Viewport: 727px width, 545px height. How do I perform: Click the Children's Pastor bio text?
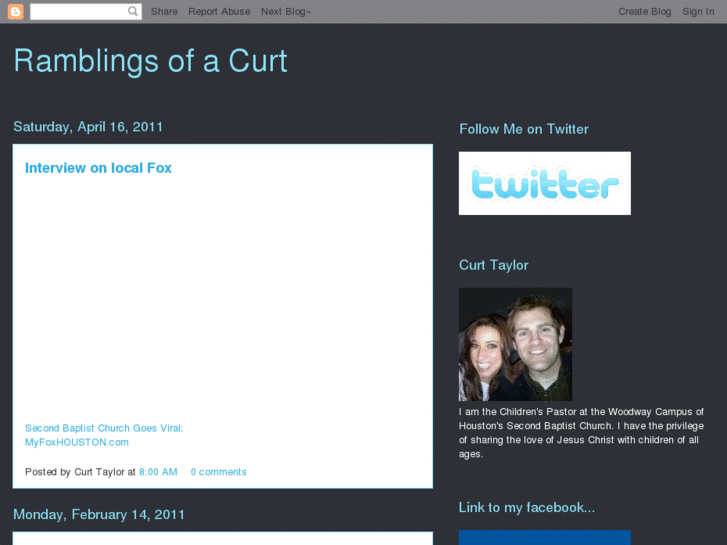coord(581,433)
